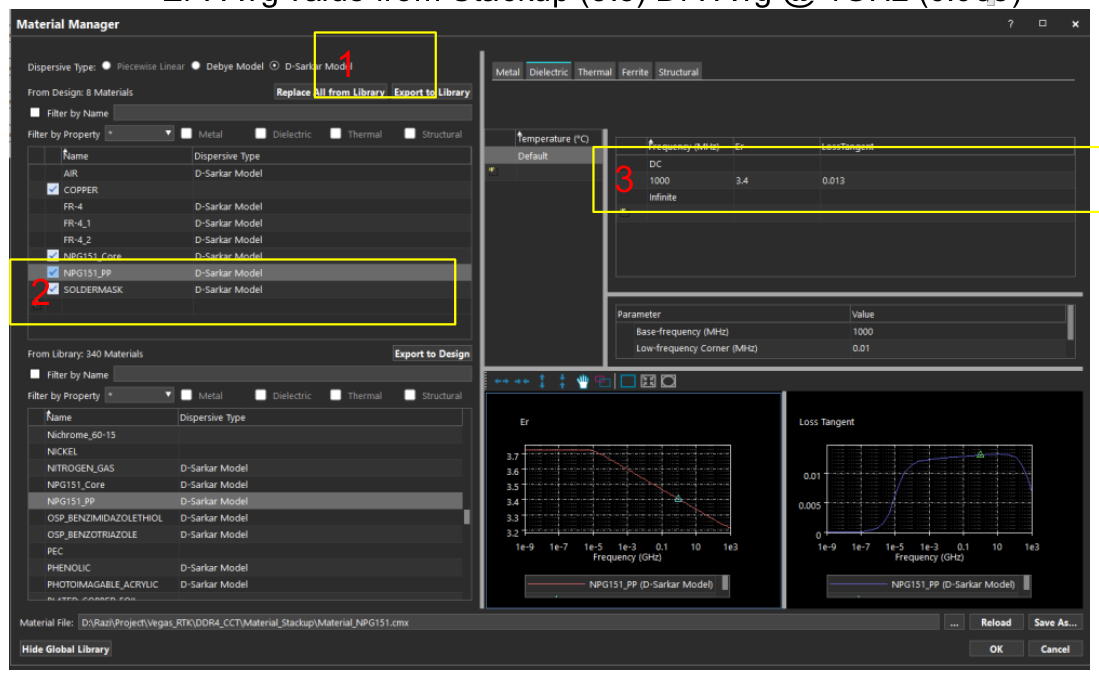Click the vertical expand arrows plot icon
Image resolution: width=1099 pixels, height=679 pixels.
[x=542, y=381]
